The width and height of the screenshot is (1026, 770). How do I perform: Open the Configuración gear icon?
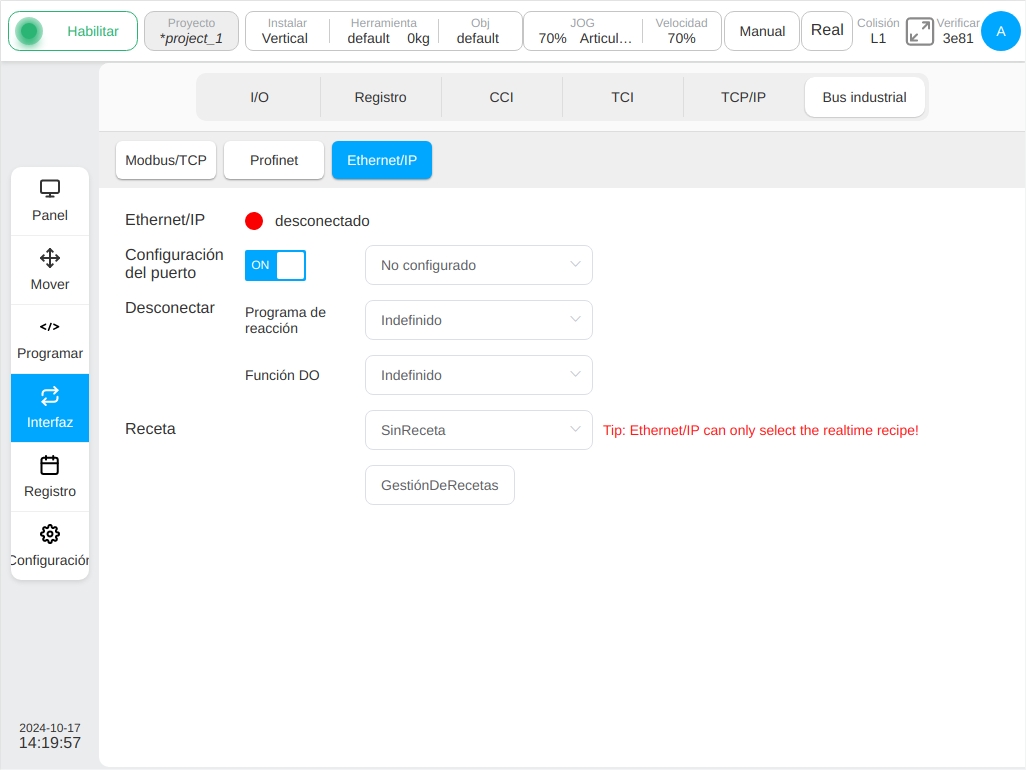pyautogui.click(x=50, y=534)
